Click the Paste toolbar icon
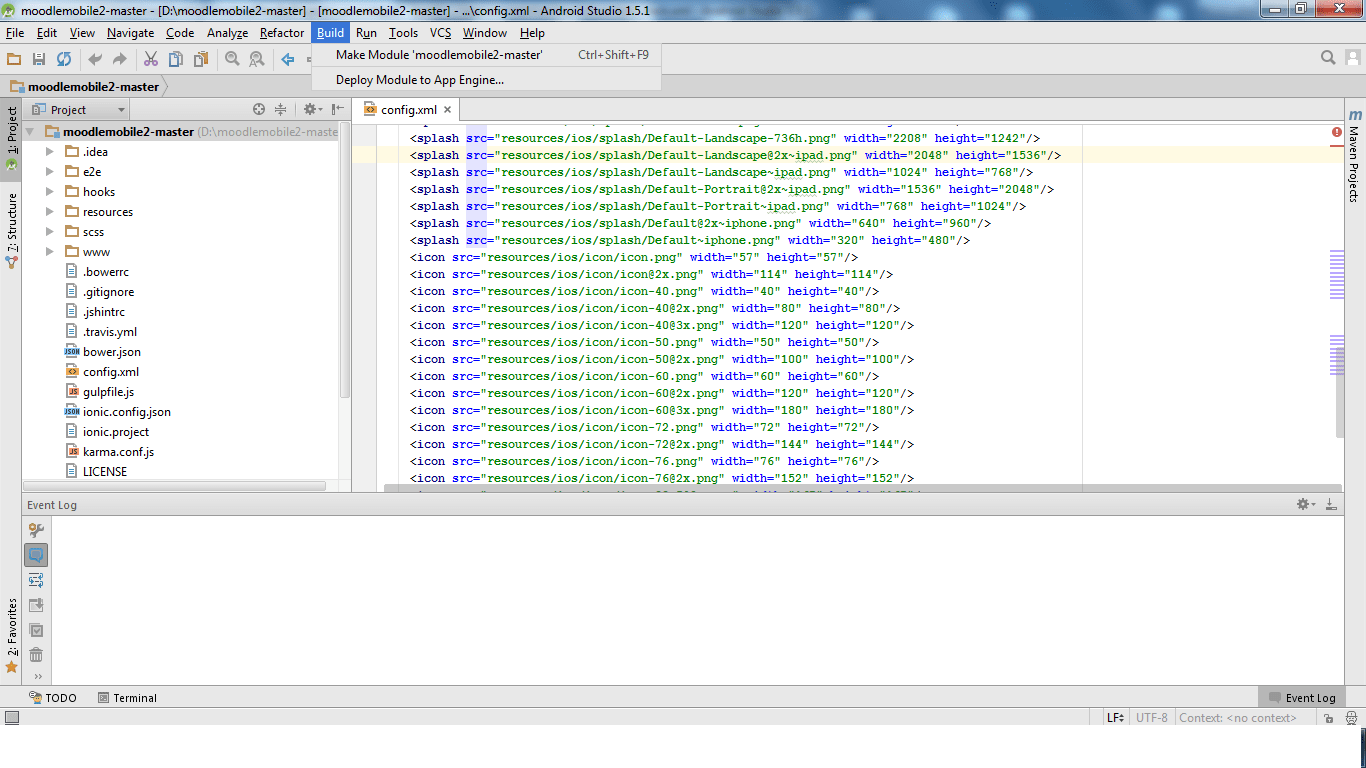Viewport: 1366px width, 768px height. (201, 59)
